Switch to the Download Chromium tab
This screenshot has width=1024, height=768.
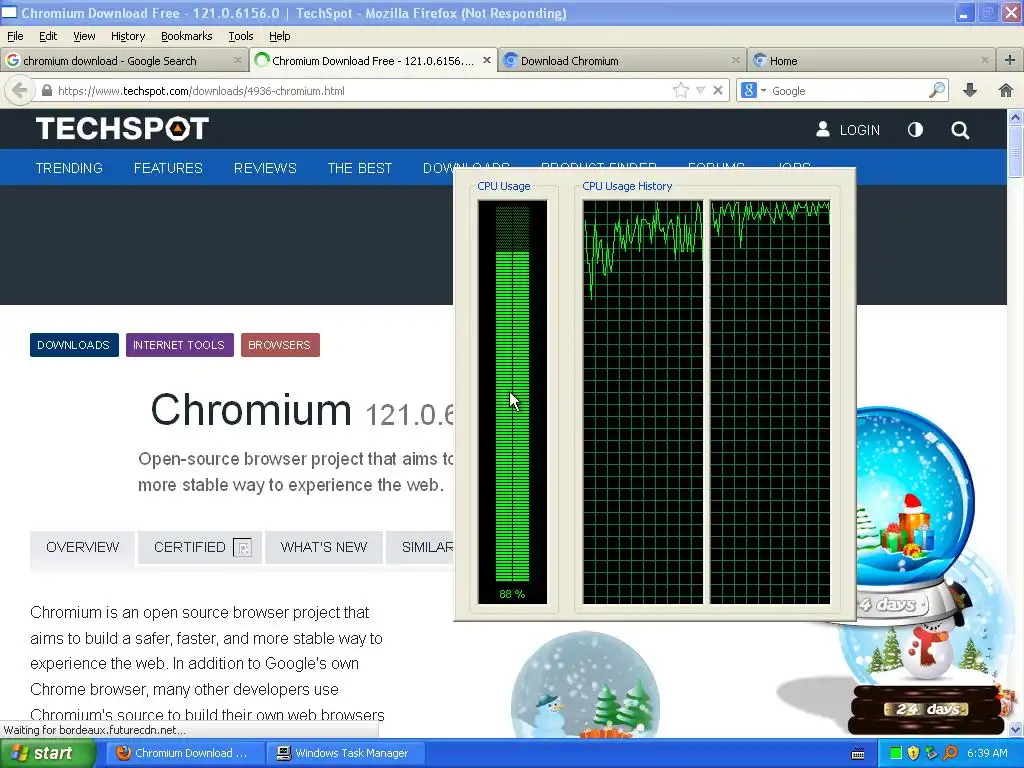[x=622, y=60]
